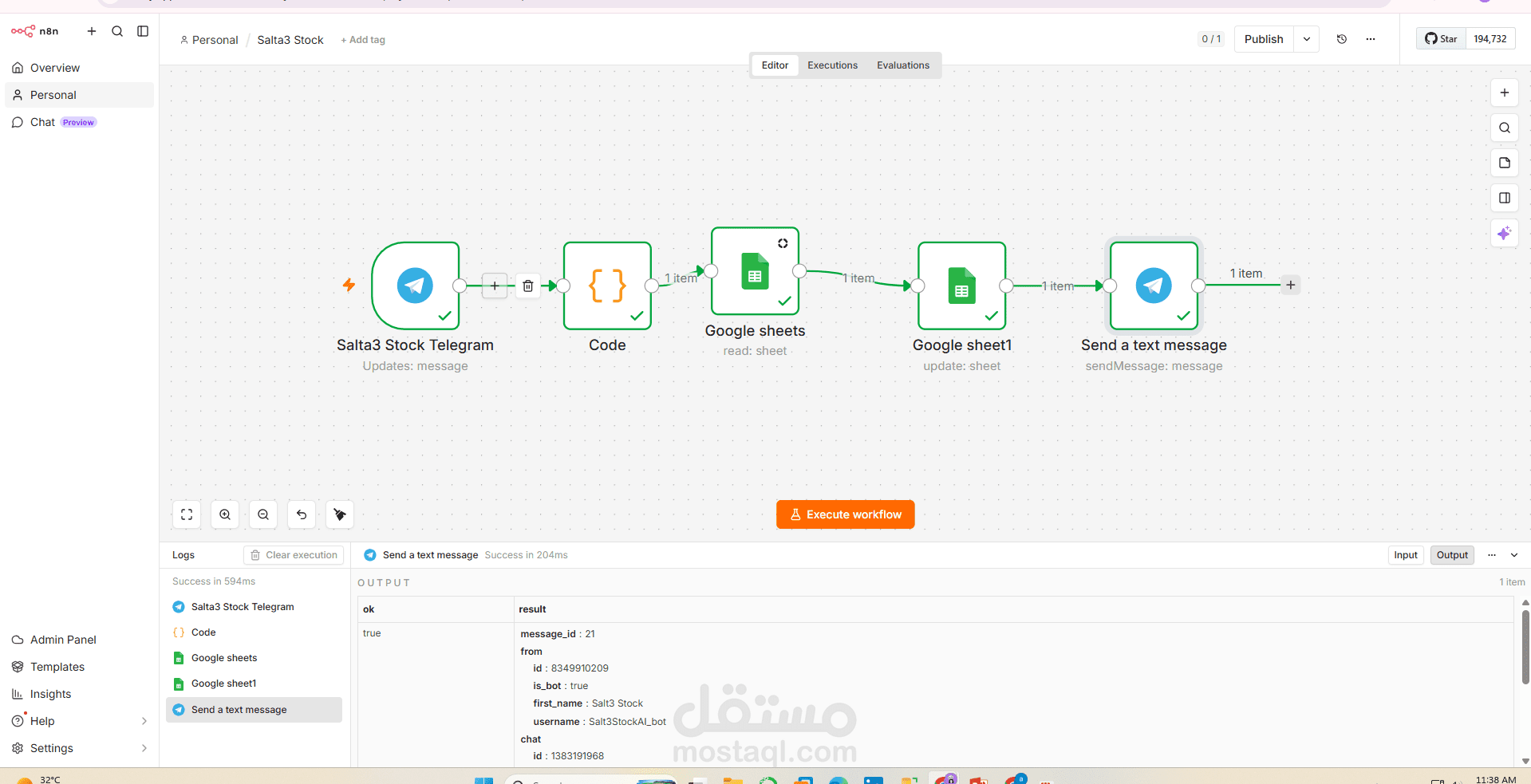Open workflow history icon
The height and width of the screenshot is (784, 1531).
coord(1342,39)
